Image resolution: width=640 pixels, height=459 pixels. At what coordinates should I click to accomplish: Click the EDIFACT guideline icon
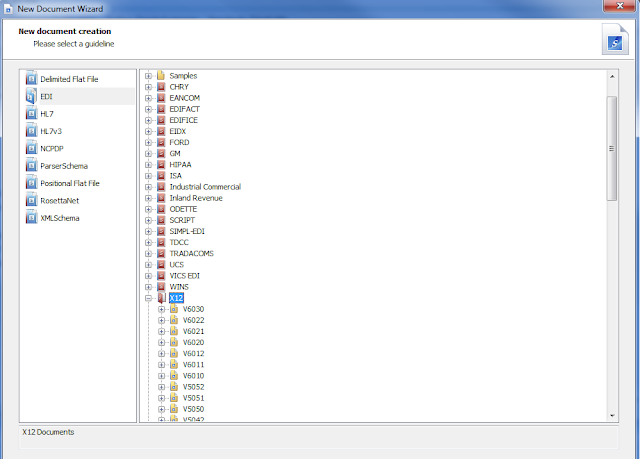(161, 109)
